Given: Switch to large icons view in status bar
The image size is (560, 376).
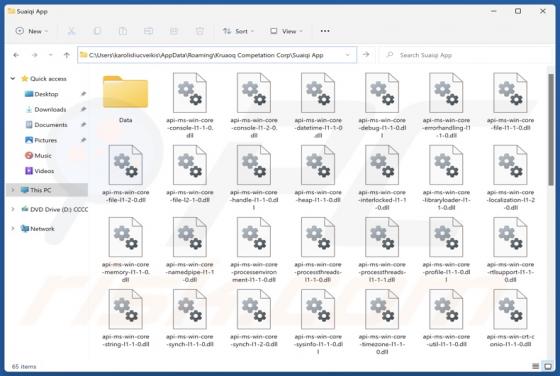Looking at the screenshot, I should coord(548,366).
